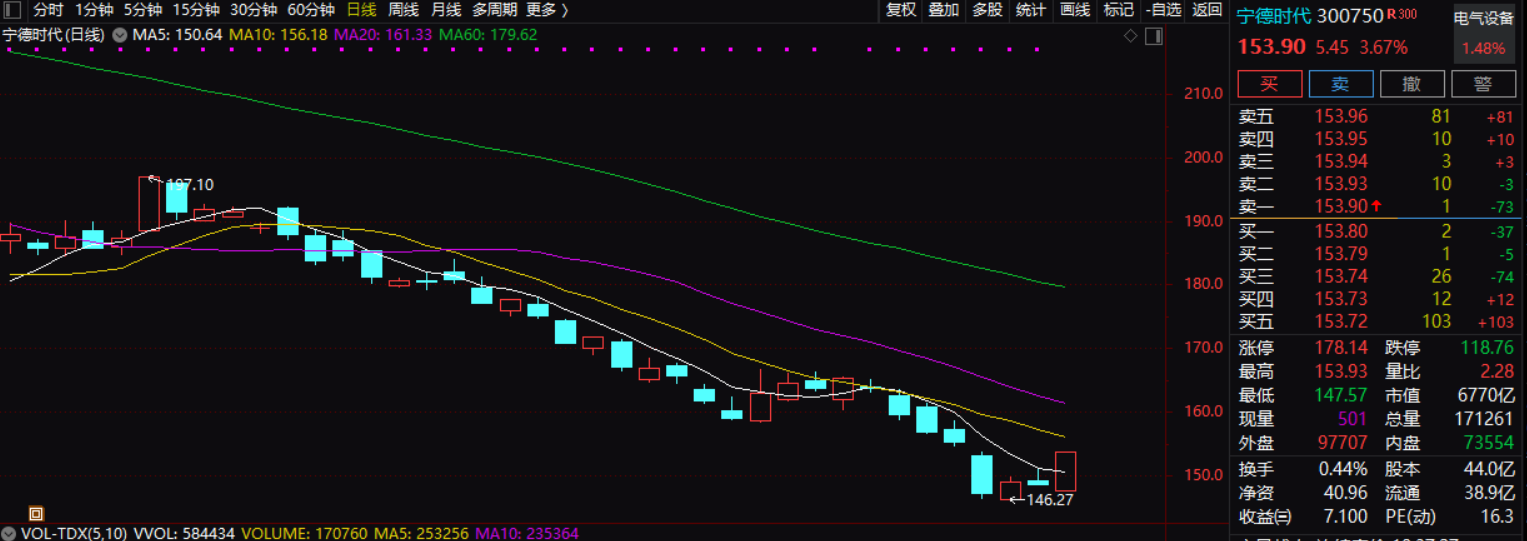
Task: Open the 多周期 multi-period view
Action: click(495, 10)
